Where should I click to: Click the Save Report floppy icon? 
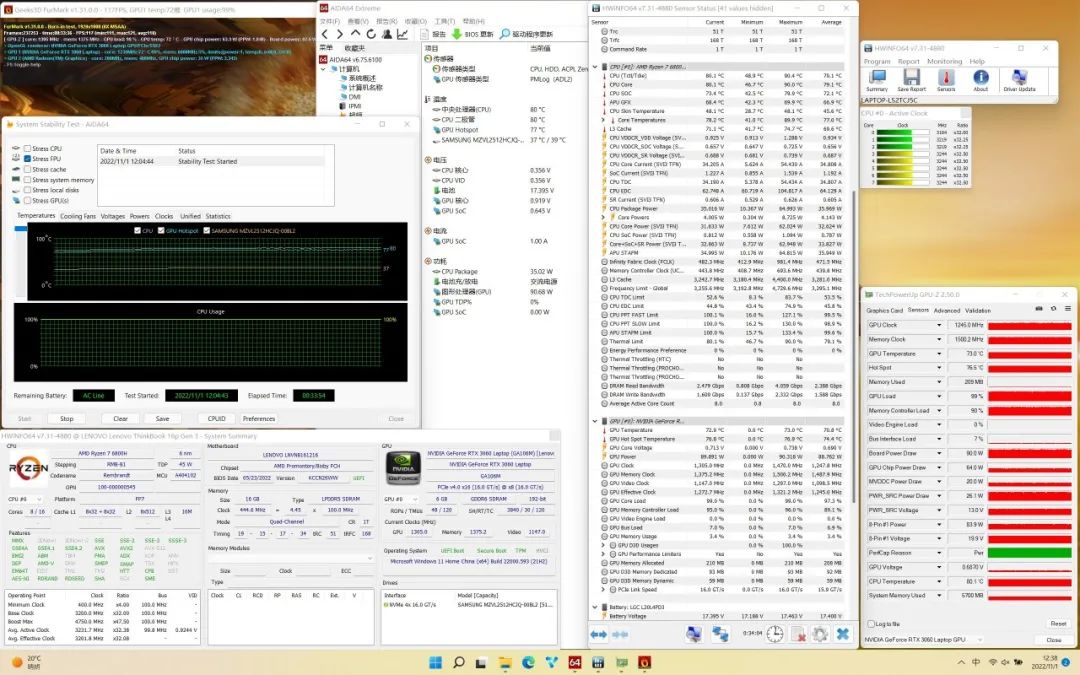click(911, 77)
